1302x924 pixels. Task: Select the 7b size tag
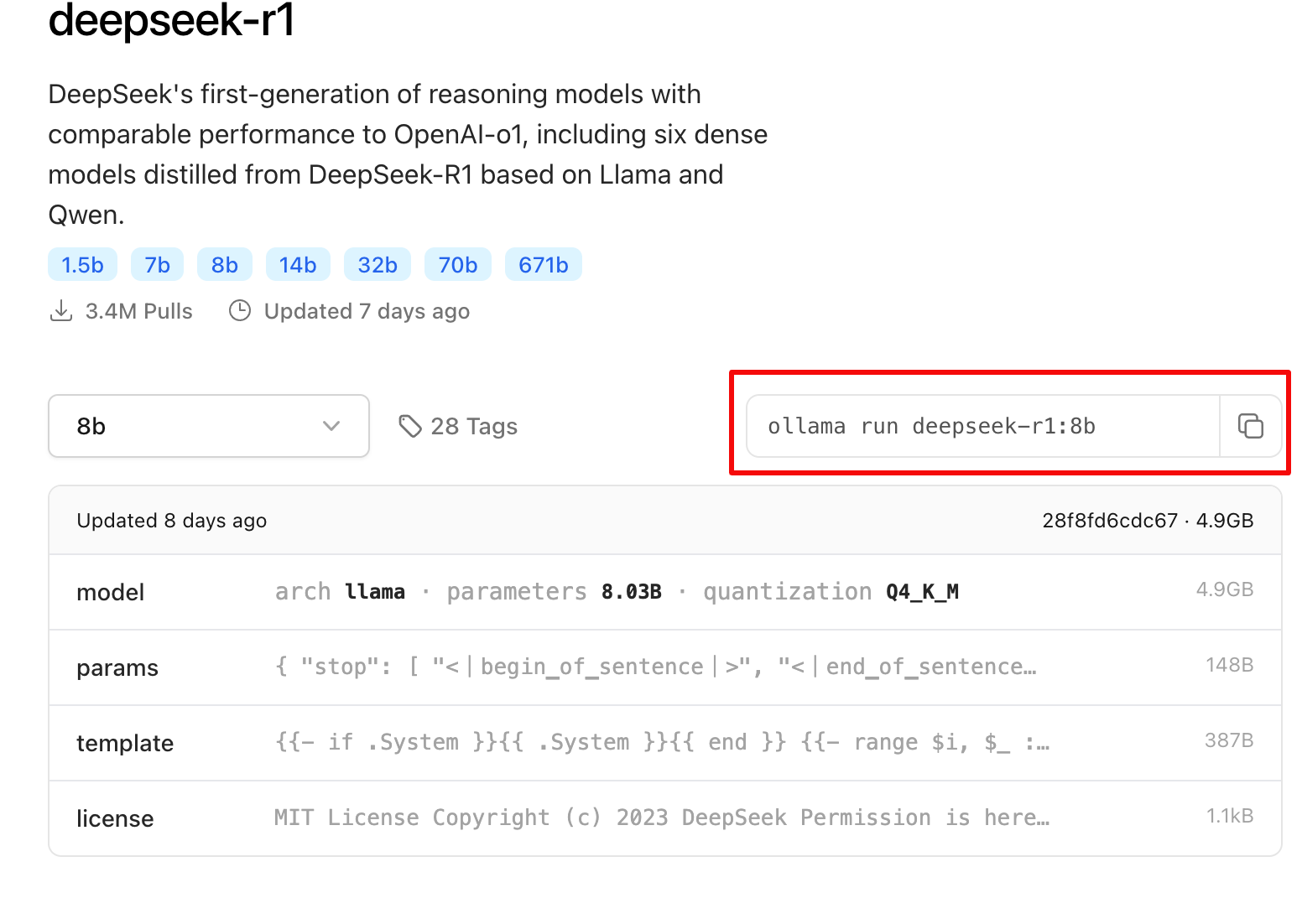[157, 265]
